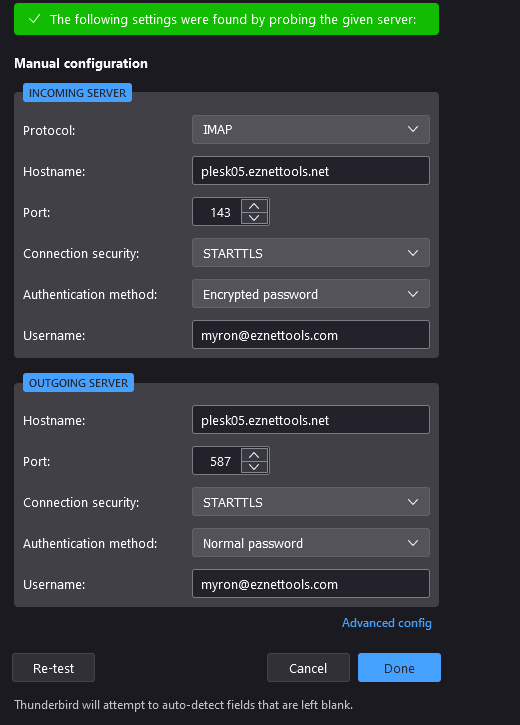The height and width of the screenshot is (725, 520).
Task: Cancel the account setup
Action: pyautogui.click(x=308, y=668)
